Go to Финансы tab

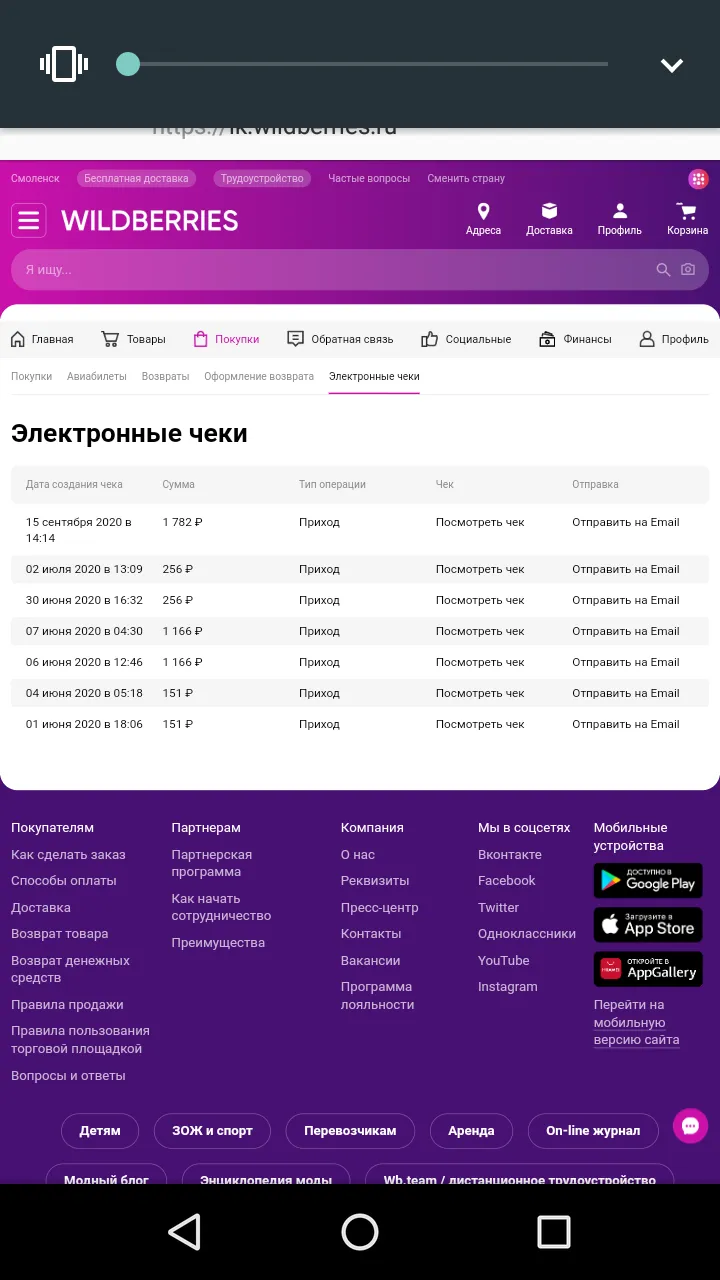(x=575, y=339)
